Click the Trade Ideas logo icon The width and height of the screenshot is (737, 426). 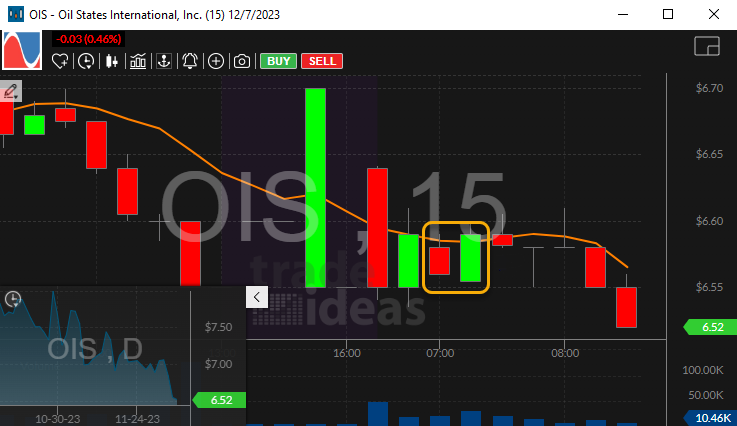pos(22,50)
